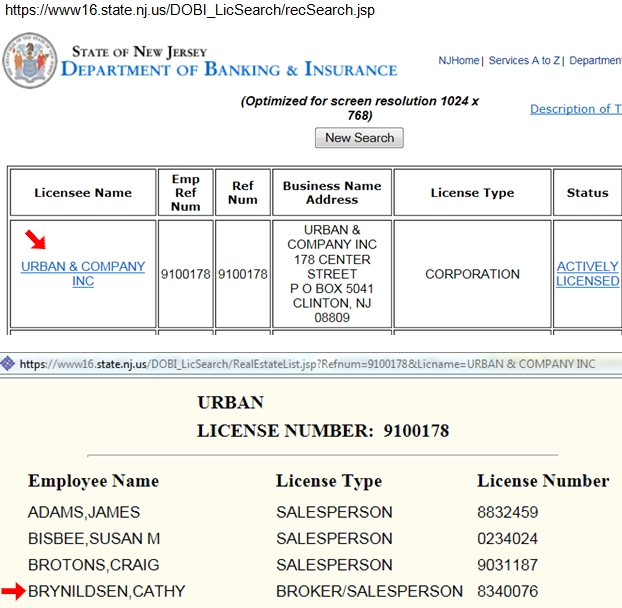The image size is (622, 608).
Task: Click the Departments link in header
Action: 595,60
